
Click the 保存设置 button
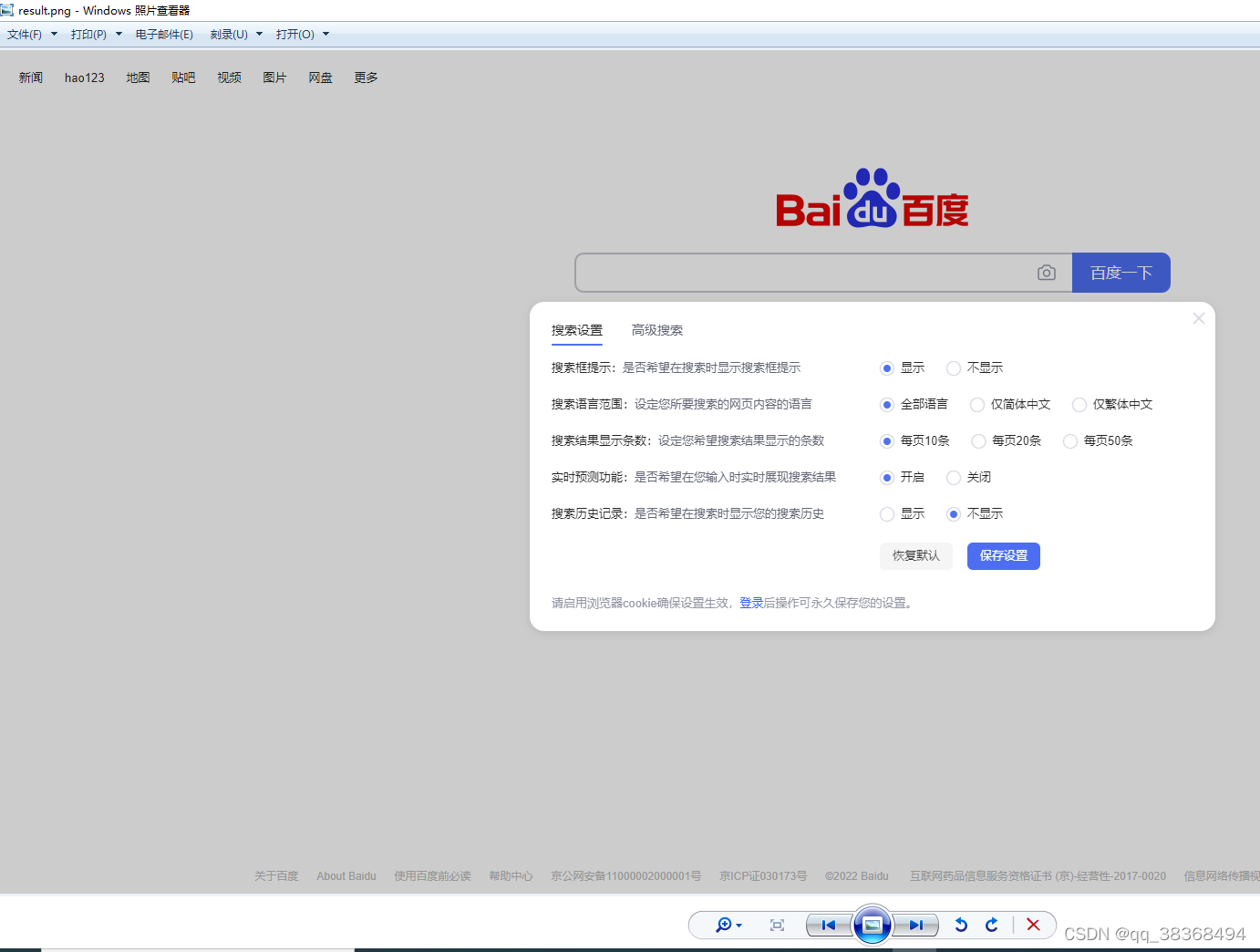(1004, 556)
